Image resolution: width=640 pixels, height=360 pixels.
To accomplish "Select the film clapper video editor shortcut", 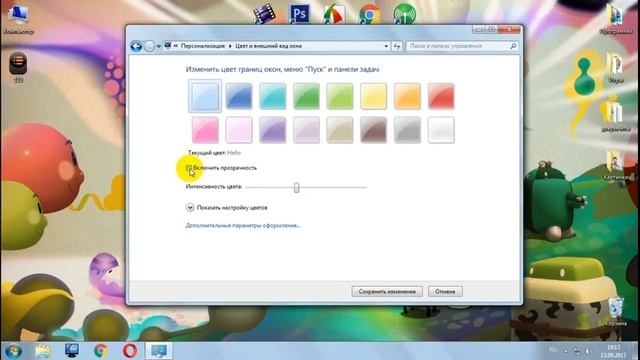I will 264,13.
